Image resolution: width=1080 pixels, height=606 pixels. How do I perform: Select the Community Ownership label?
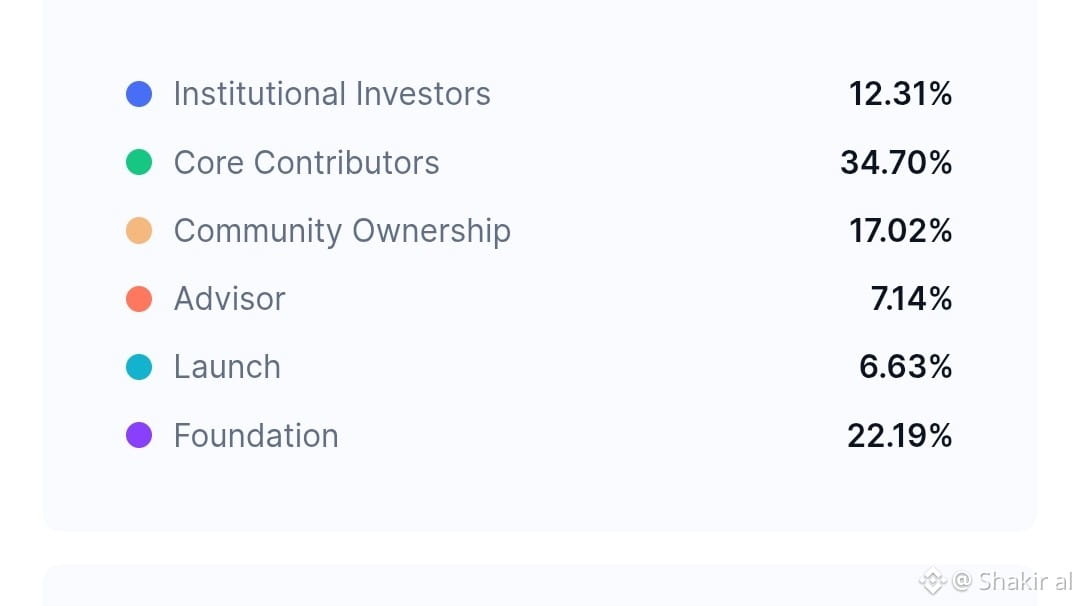tap(342, 231)
